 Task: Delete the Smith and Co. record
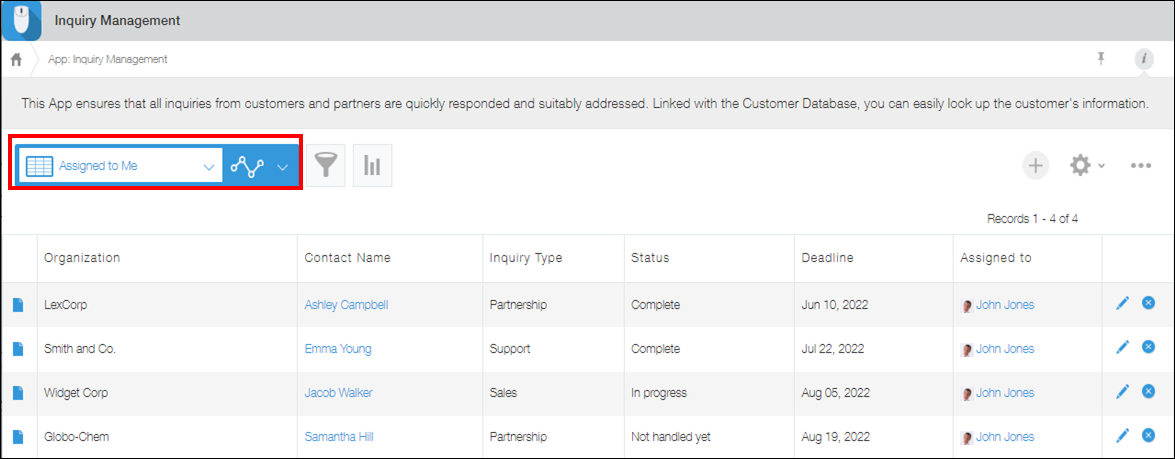click(1148, 348)
